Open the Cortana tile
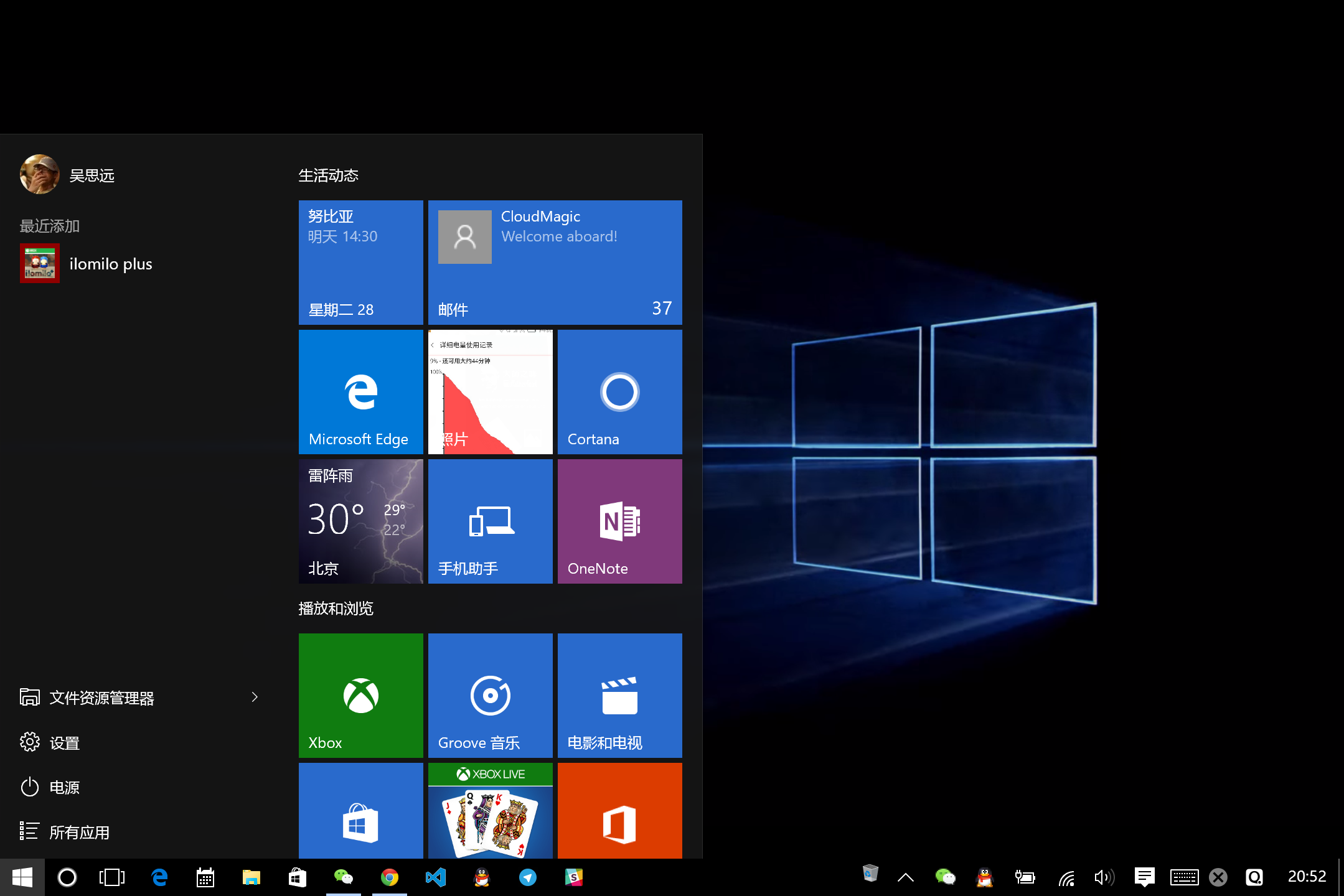This screenshot has height=896, width=1344. (619, 391)
